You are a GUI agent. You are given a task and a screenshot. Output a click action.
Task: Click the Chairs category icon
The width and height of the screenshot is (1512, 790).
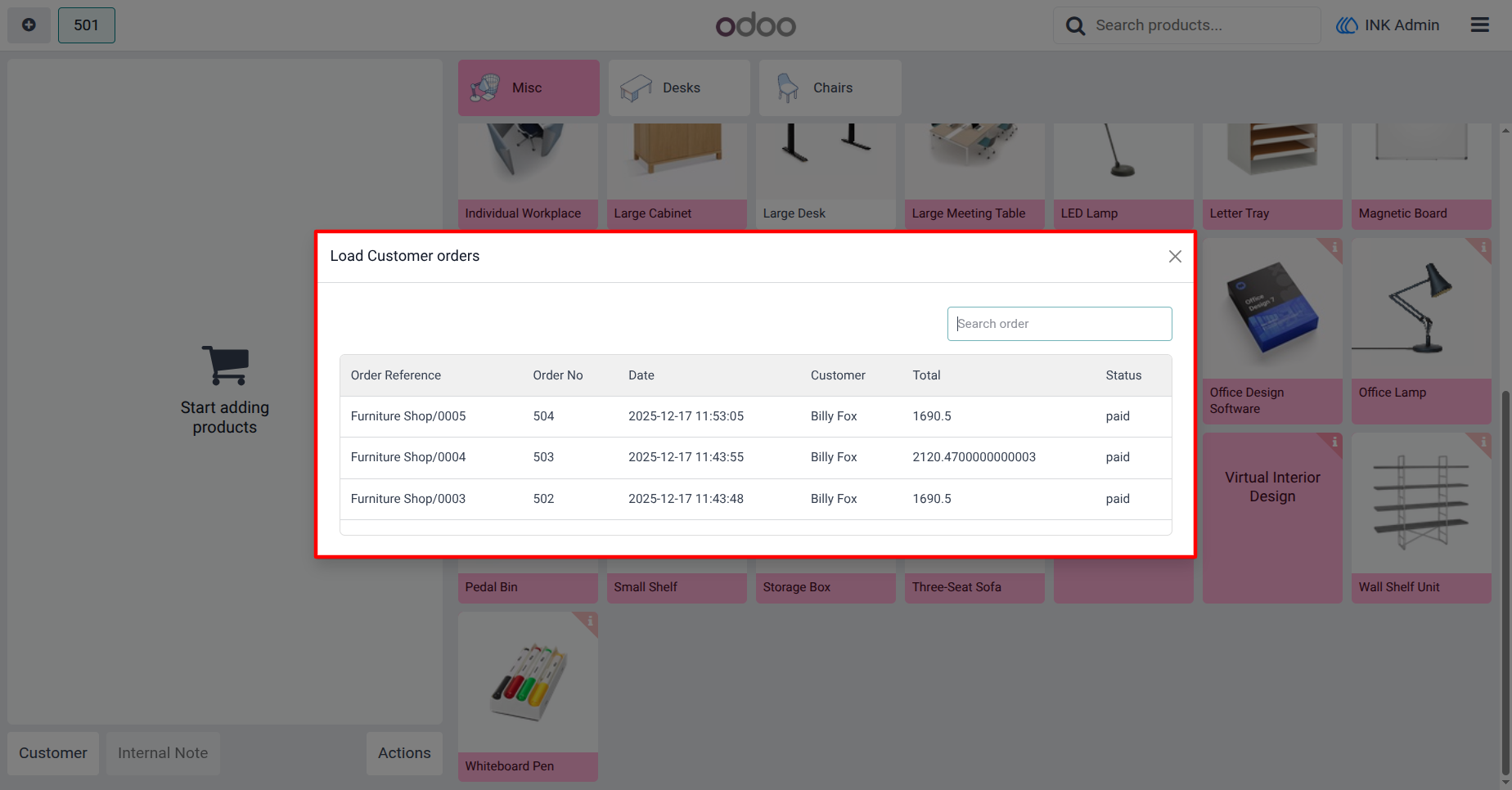click(787, 88)
